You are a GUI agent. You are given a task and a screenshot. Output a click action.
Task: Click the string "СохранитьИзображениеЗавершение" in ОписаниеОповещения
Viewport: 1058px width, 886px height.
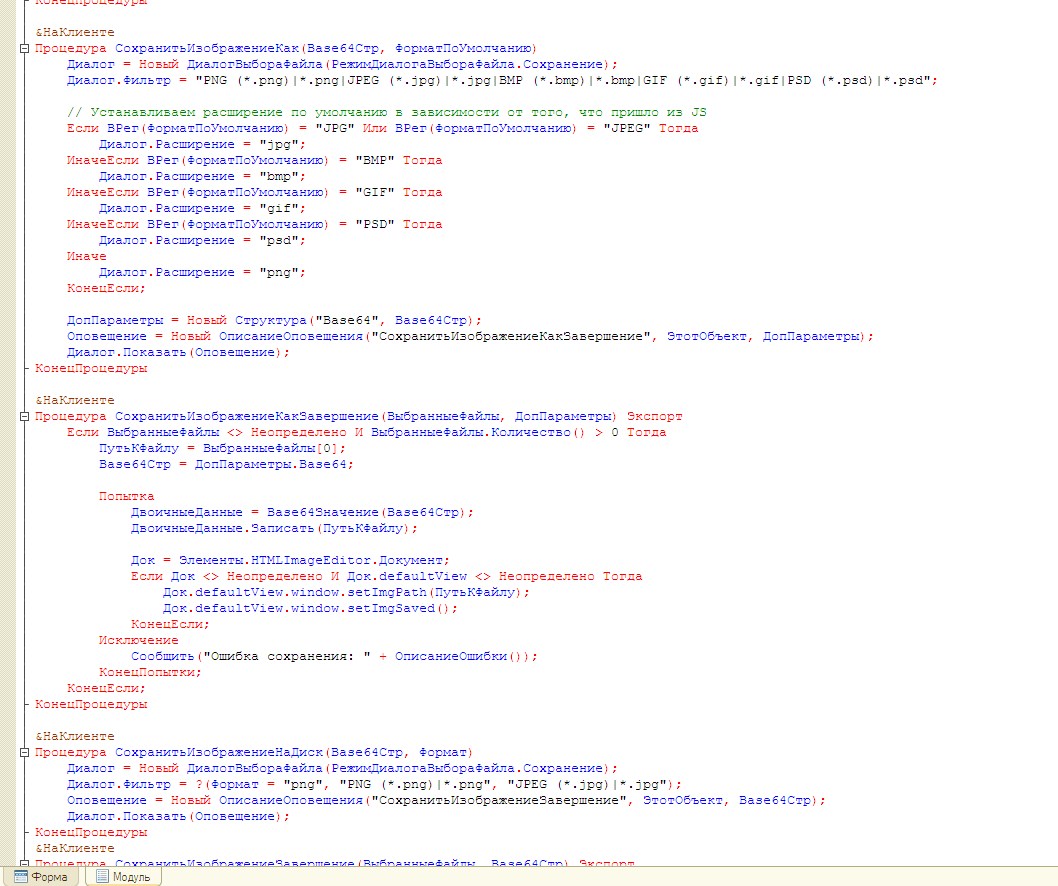(499, 801)
